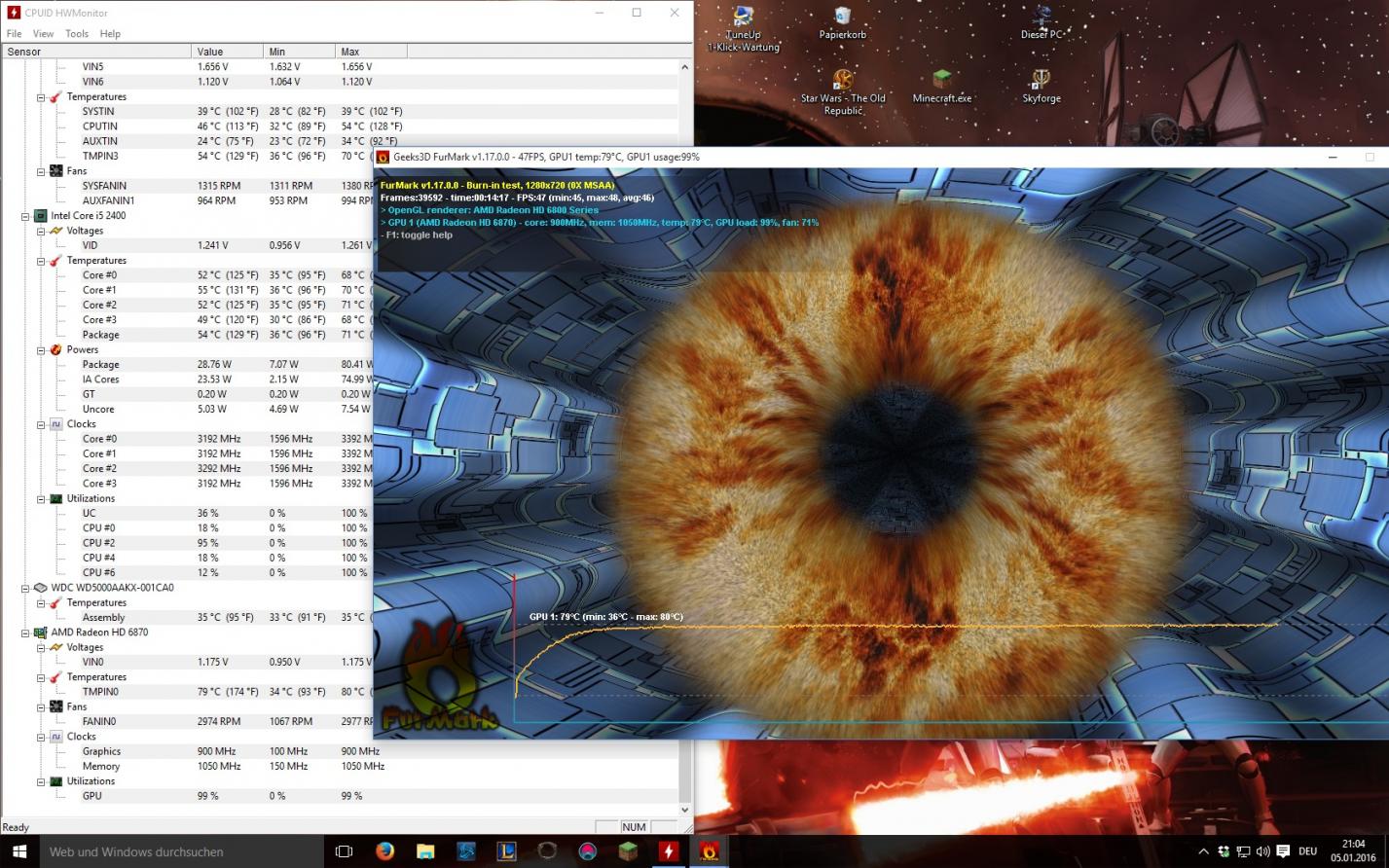Click the DEU input language indicator
This screenshot has width=1389, height=868.
point(1307,851)
